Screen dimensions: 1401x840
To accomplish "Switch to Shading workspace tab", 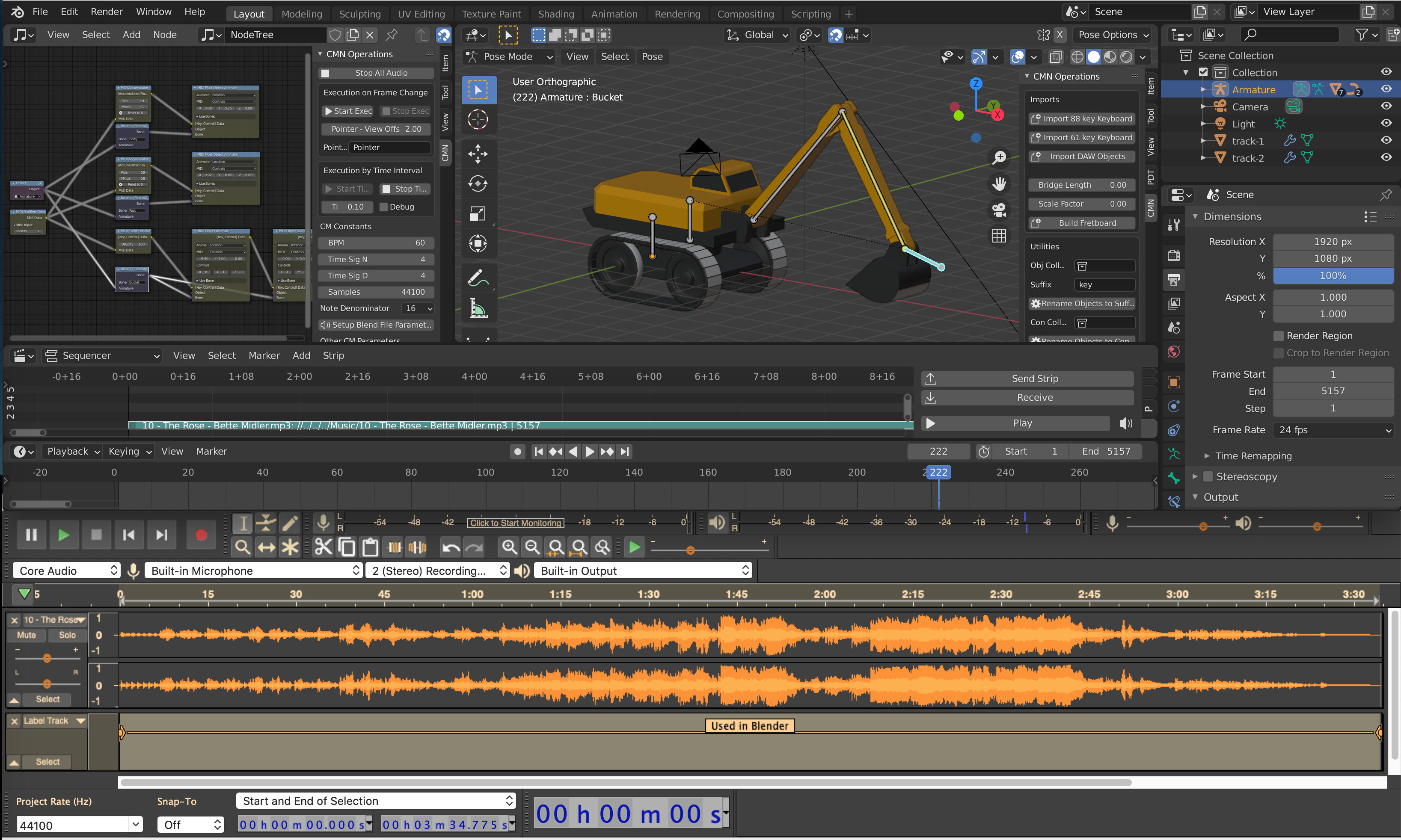I will (x=555, y=14).
